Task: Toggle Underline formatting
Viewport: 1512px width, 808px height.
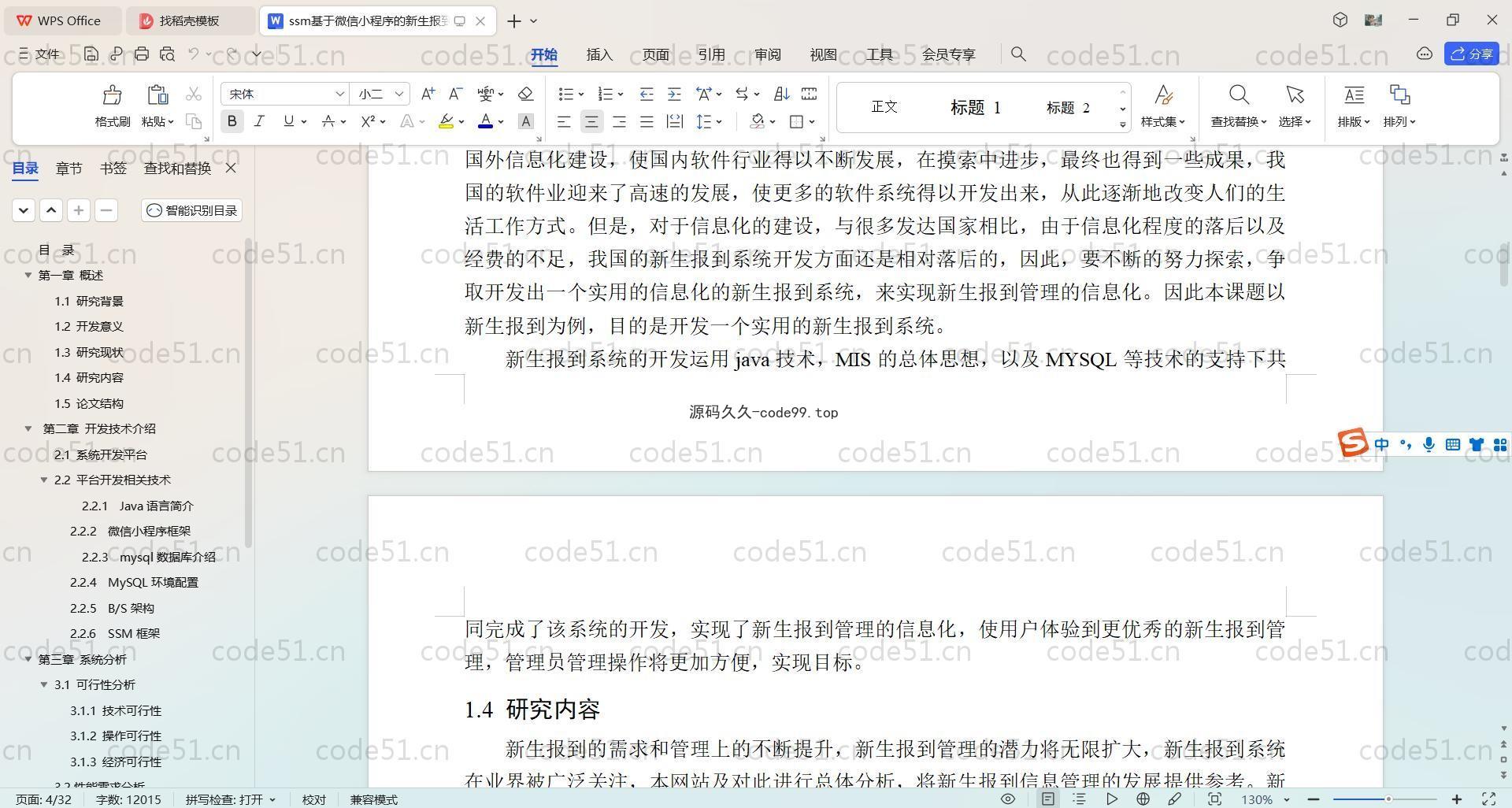Action: coord(288,121)
